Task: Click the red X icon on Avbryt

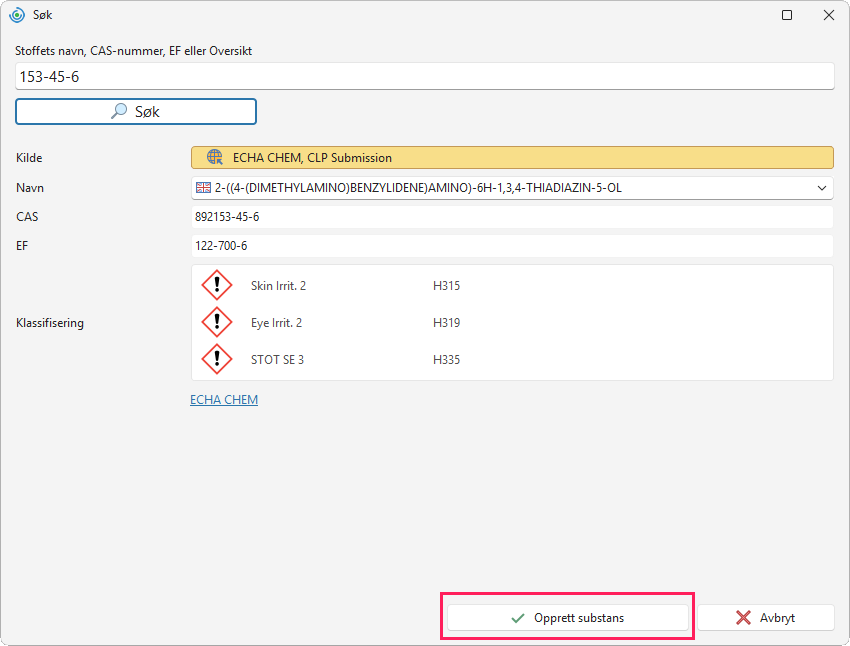Action: coord(743,617)
